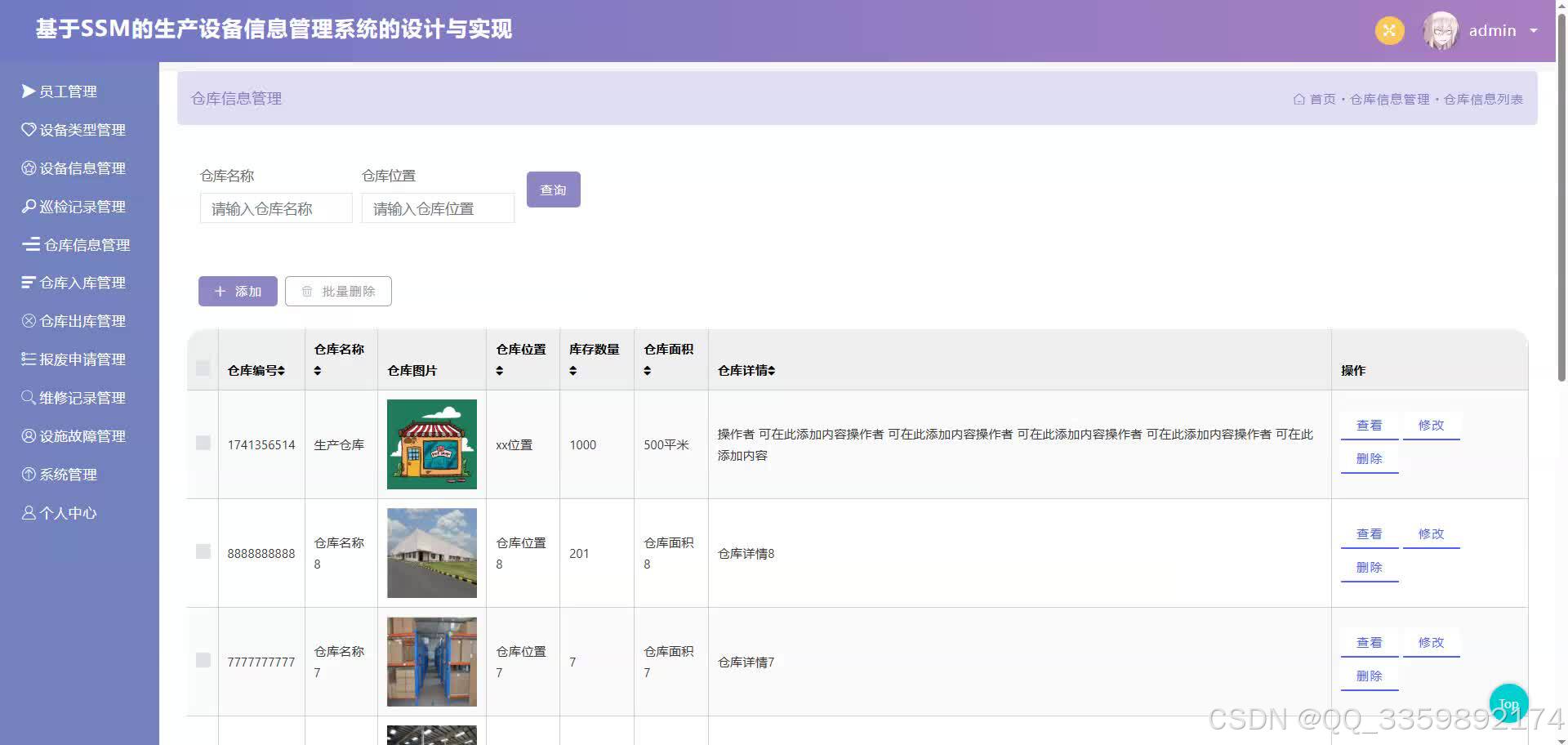This screenshot has height=745, width=1568.
Task: Click the 查询 search button
Action: pos(553,190)
